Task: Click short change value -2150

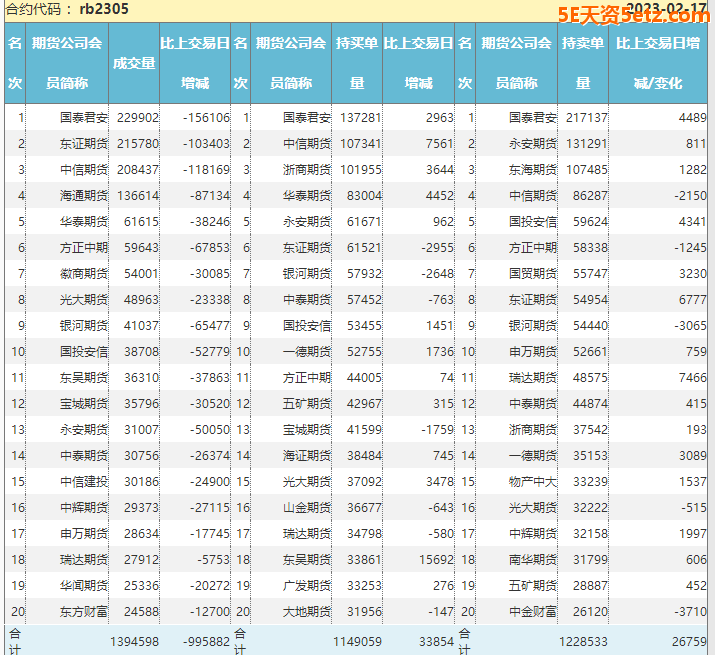Action: coord(690,196)
